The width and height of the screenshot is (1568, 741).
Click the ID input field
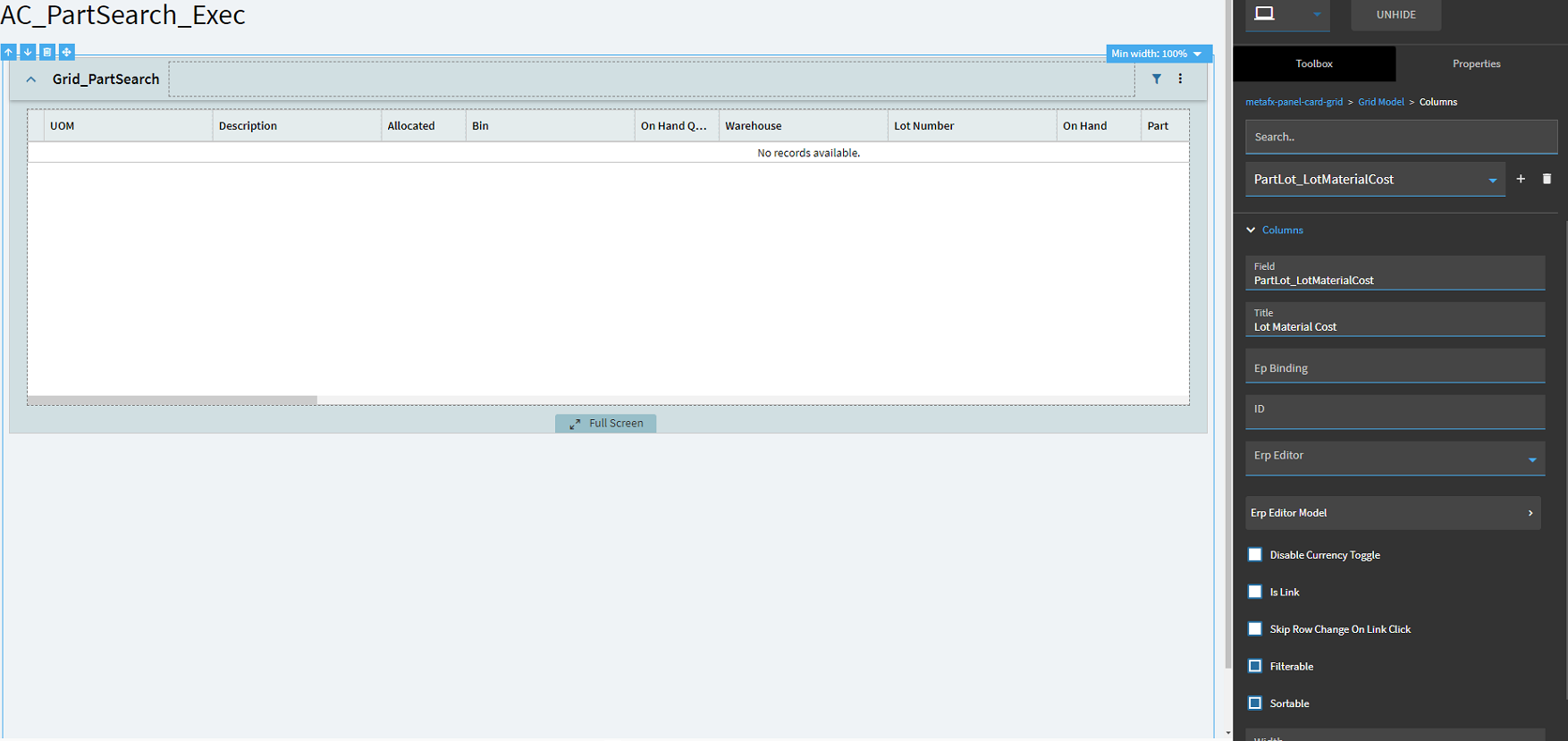1395,413
